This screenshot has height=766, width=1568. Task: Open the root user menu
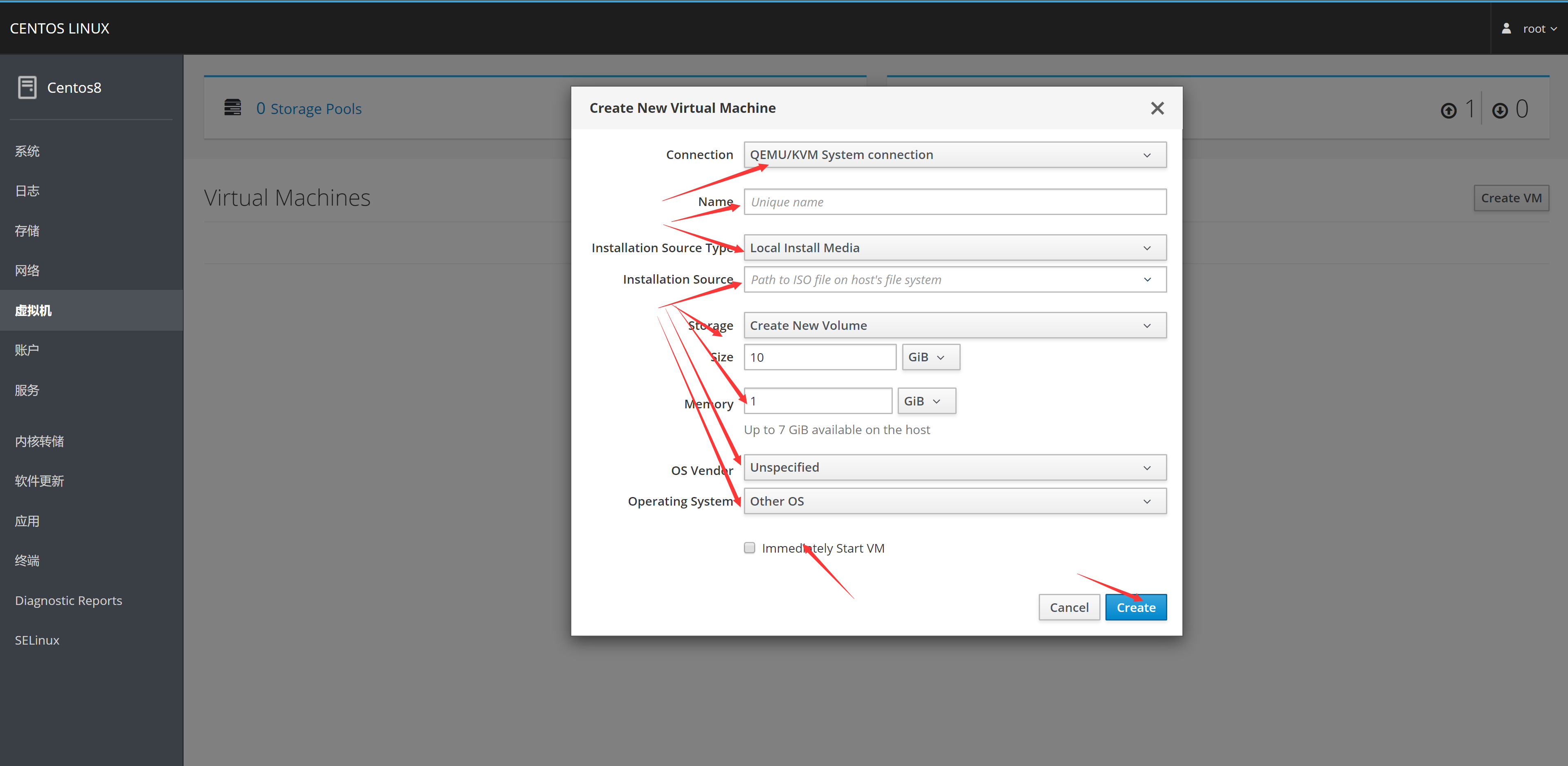pyautogui.click(x=1529, y=29)
